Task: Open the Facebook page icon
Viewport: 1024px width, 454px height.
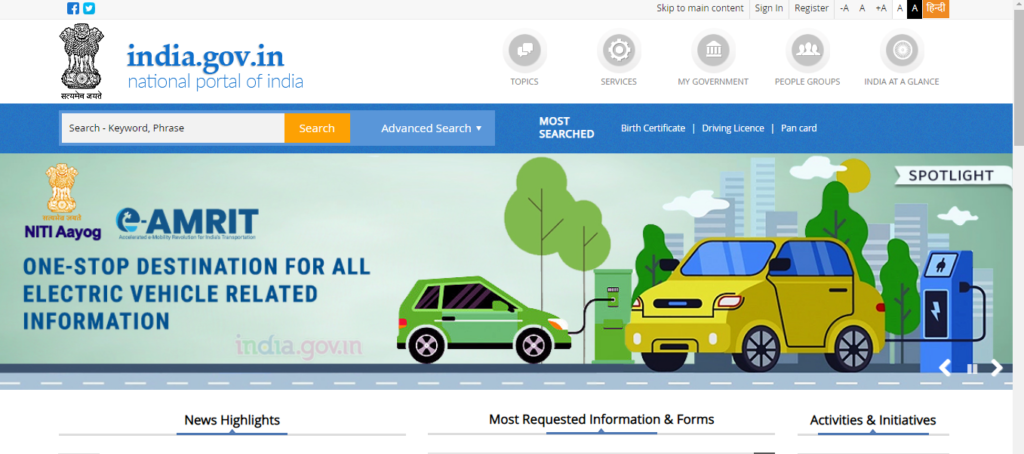Action: pos(73,8)
